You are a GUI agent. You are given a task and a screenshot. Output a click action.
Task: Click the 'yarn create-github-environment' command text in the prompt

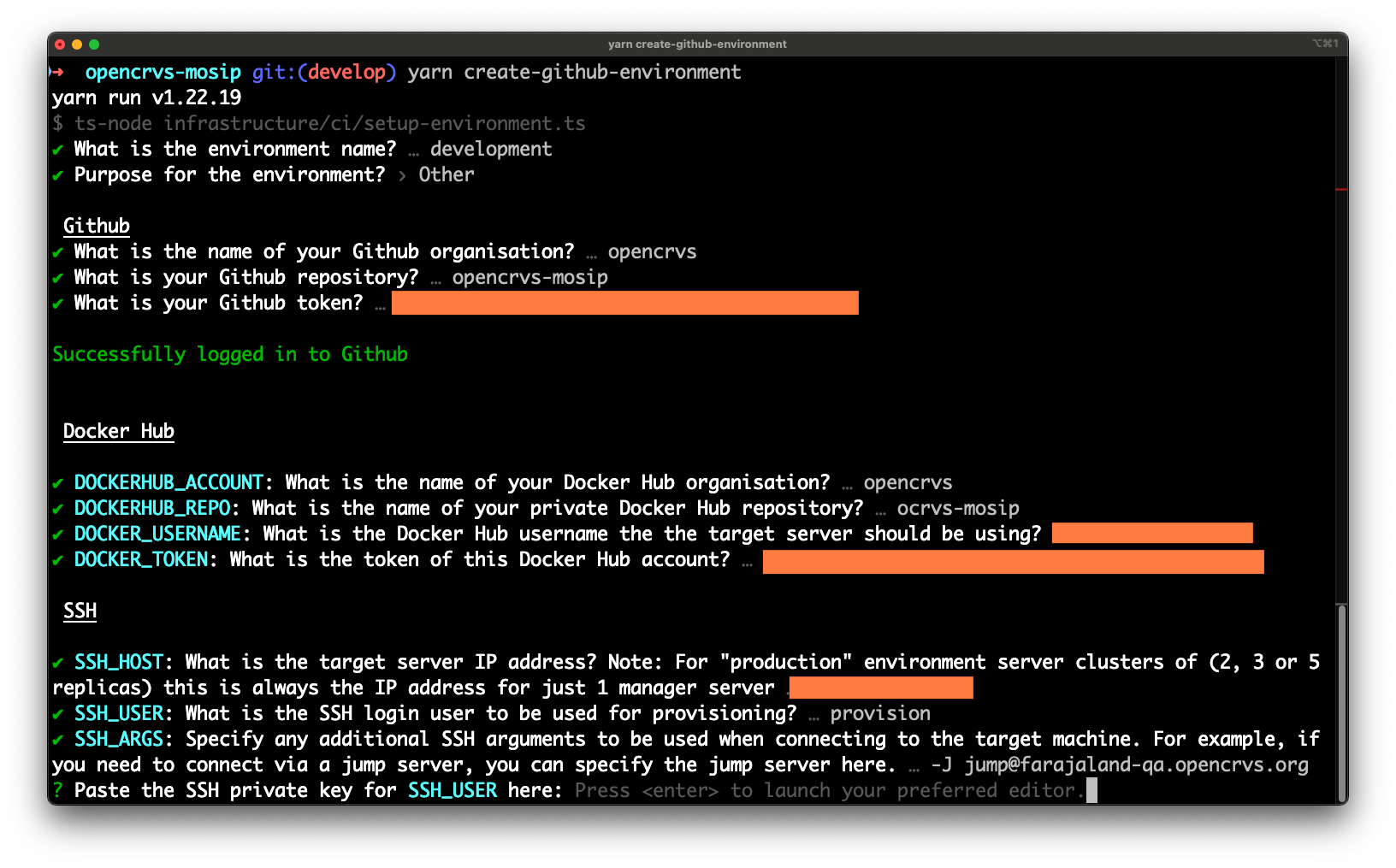point(575,72)
